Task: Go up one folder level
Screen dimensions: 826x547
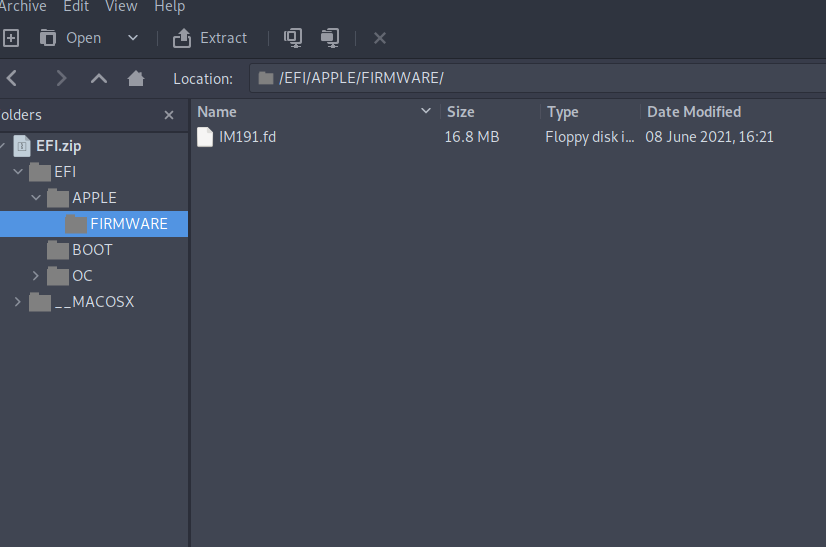Action: click(x=99, y=79)
